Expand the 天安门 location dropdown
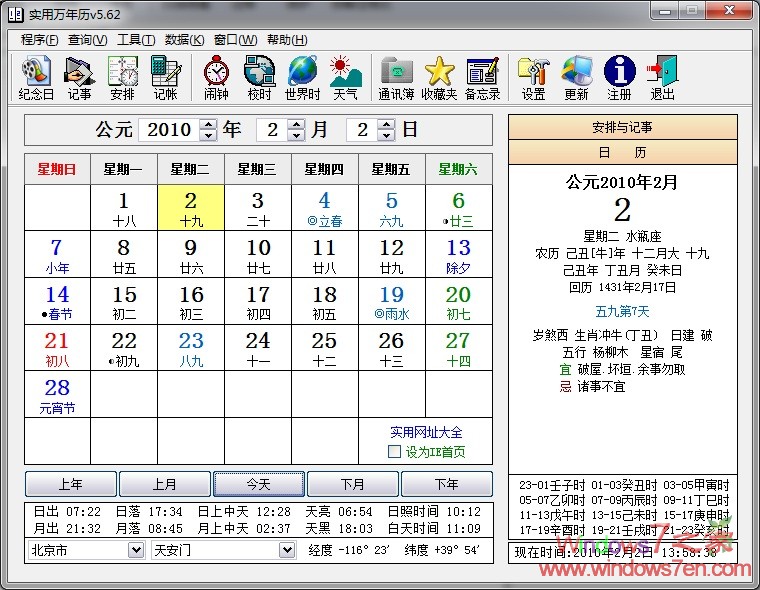This screenshot has width=760, height=590. pos(287,550)
